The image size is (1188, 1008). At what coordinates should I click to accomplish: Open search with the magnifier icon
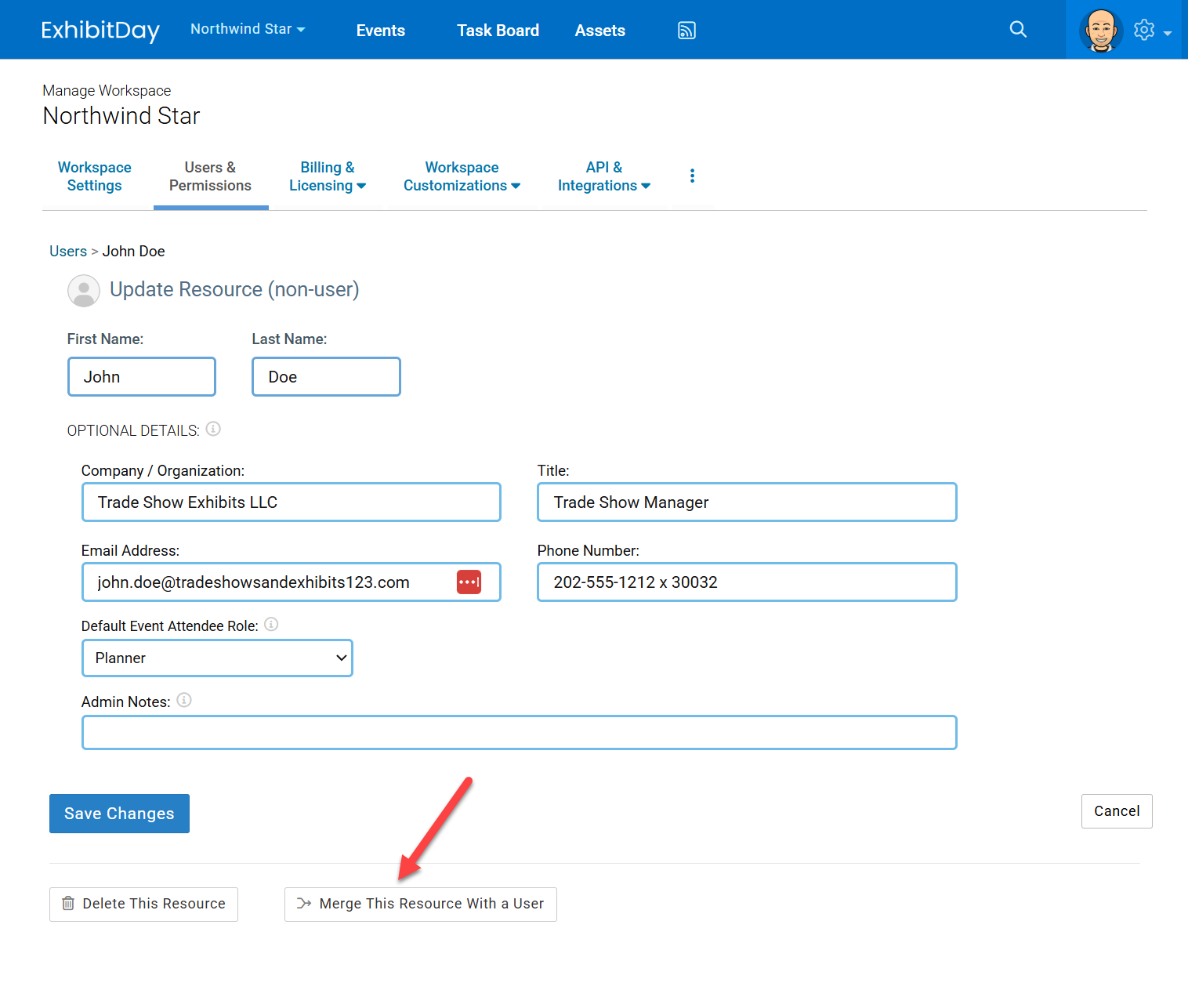[1018, 30]
